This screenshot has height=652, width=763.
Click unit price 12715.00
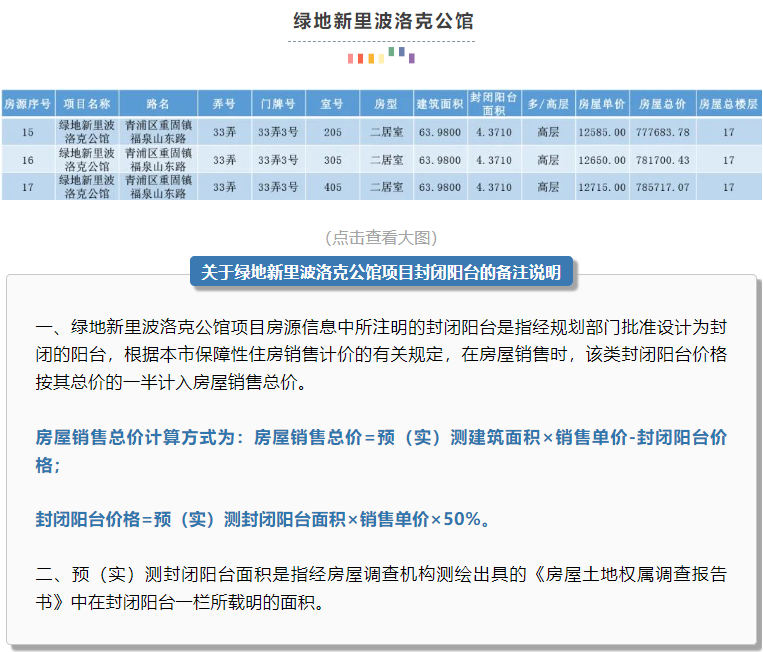click(x=602, y=187)
